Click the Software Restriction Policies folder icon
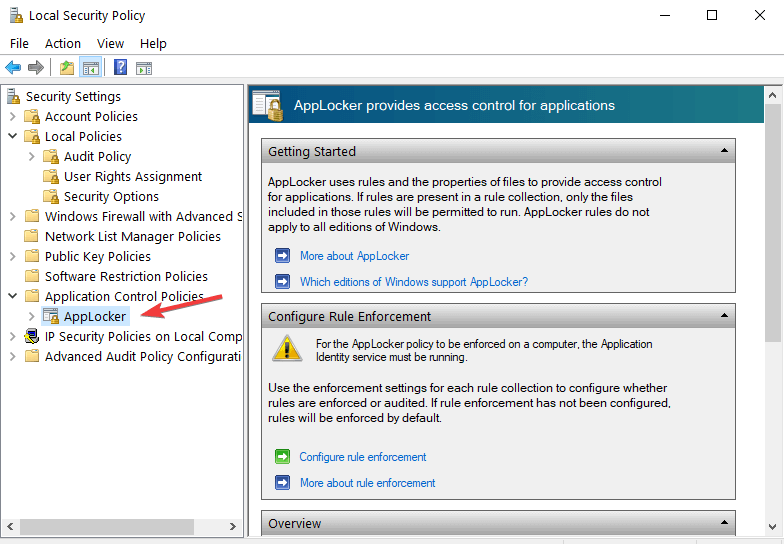The width and height of the screenshot is (784, 544). [32, 276]
